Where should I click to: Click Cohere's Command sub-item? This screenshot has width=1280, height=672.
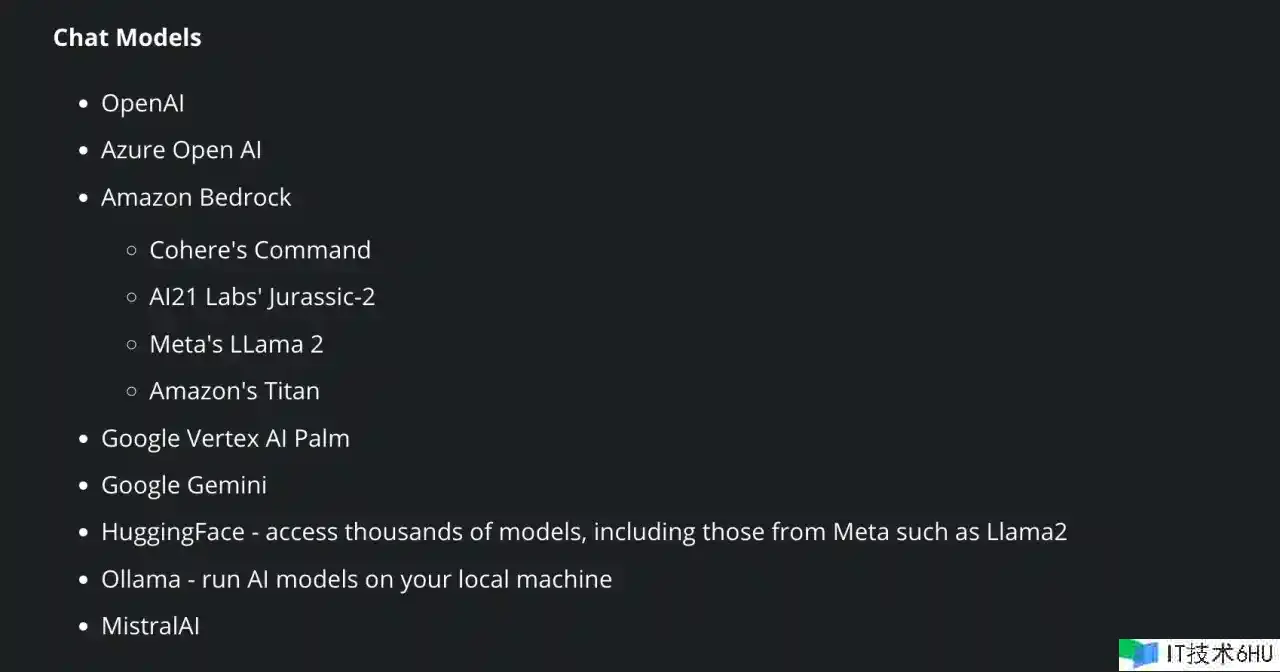click(x=260, y=250)
